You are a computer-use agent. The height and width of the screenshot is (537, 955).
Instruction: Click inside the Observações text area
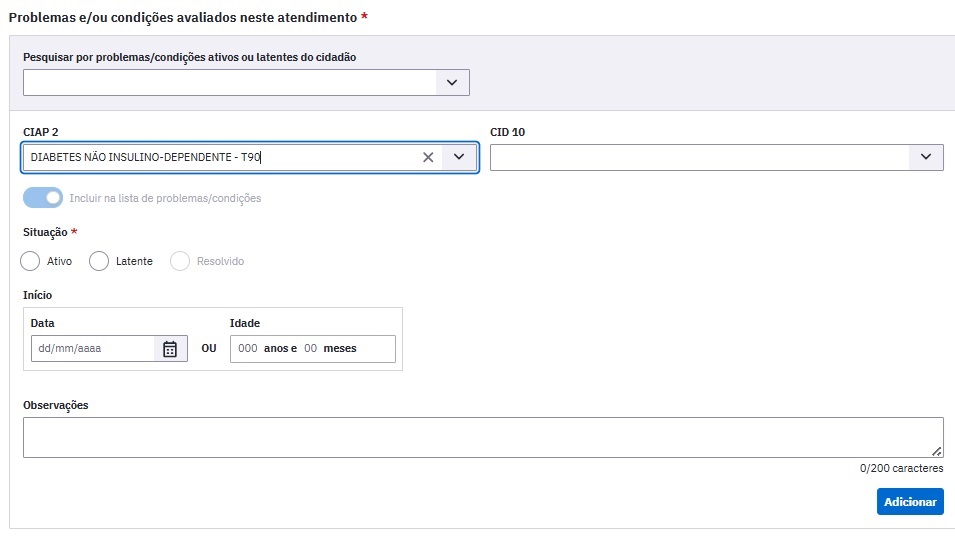(483, 437)
